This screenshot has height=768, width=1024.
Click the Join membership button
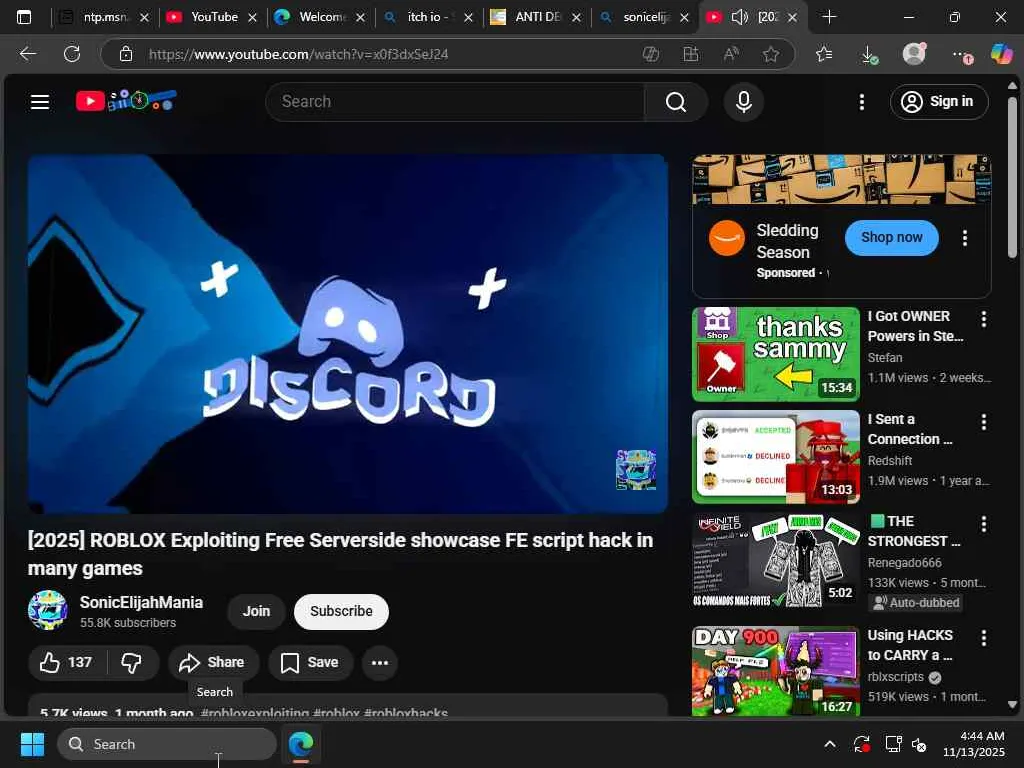(256, 611)
